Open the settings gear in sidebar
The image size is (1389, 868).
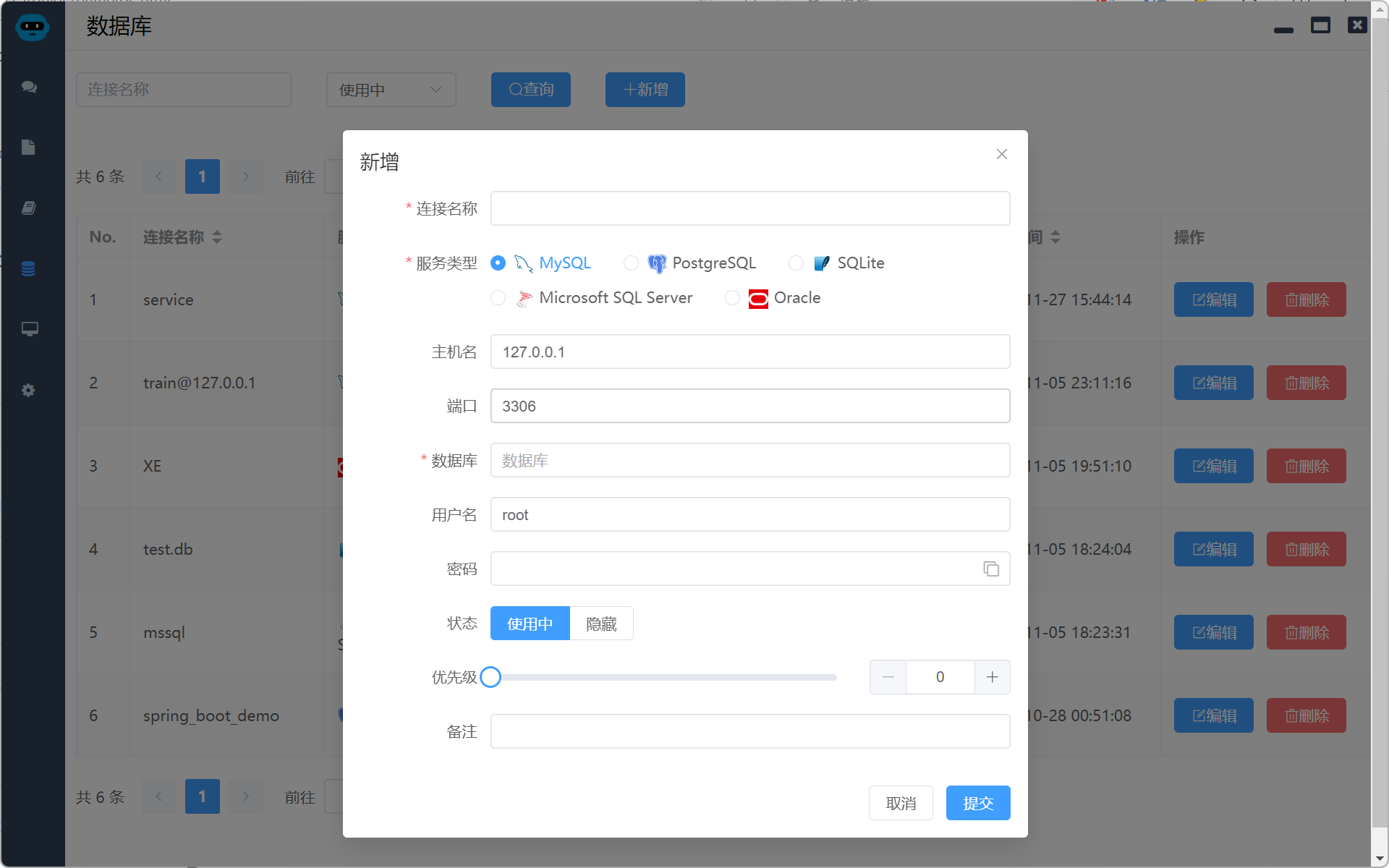point(28,390)
